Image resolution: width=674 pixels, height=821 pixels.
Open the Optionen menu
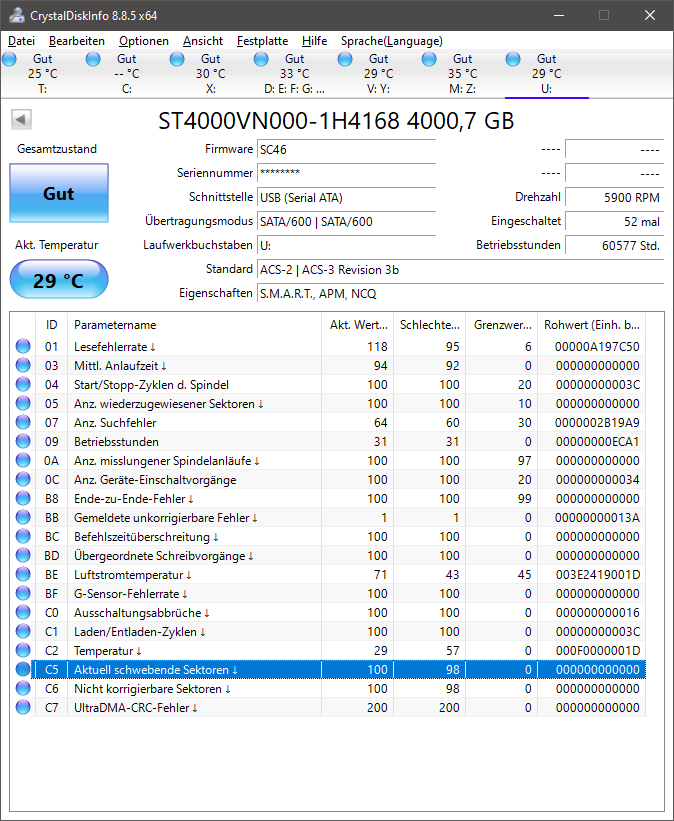click(143, 41)
